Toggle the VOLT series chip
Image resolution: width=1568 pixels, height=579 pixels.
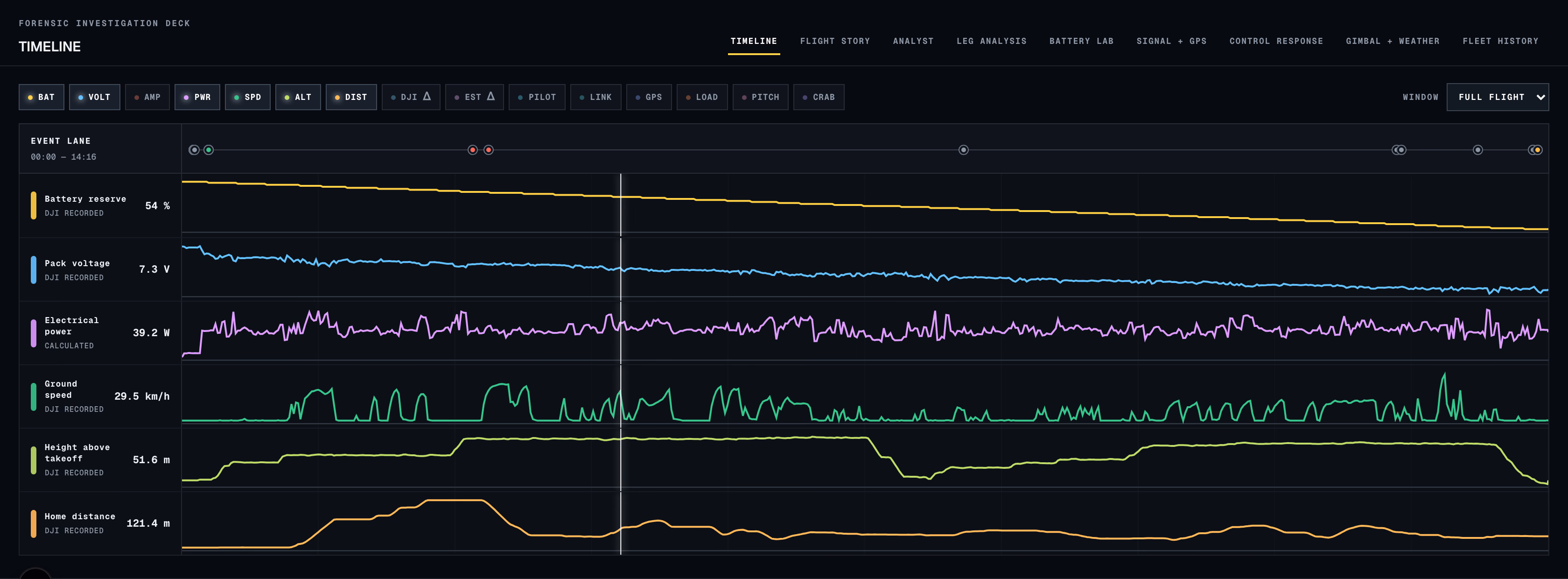pos(94,97)
